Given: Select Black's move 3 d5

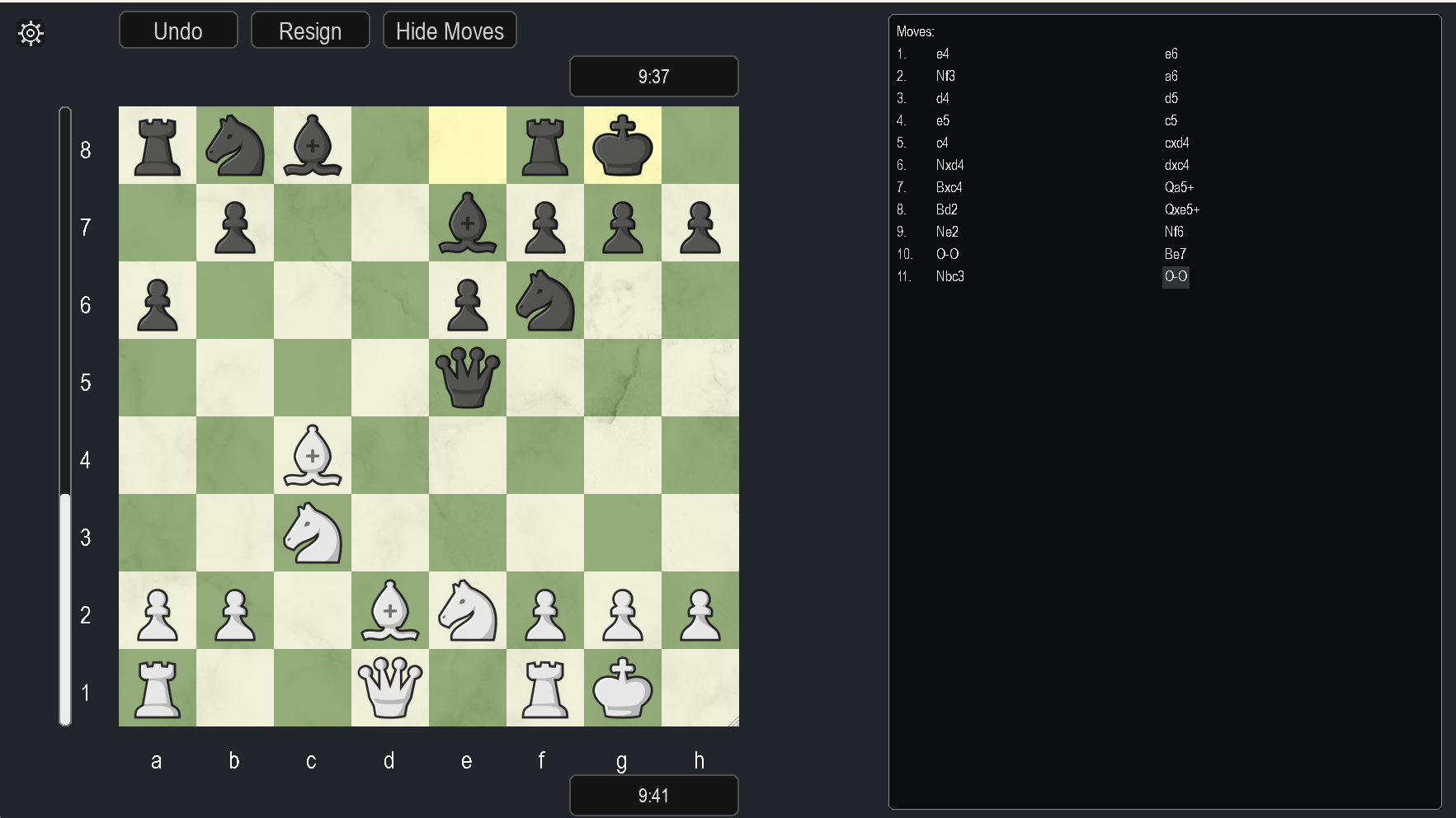Looking at the screenshot, I should click(1171, 98).
